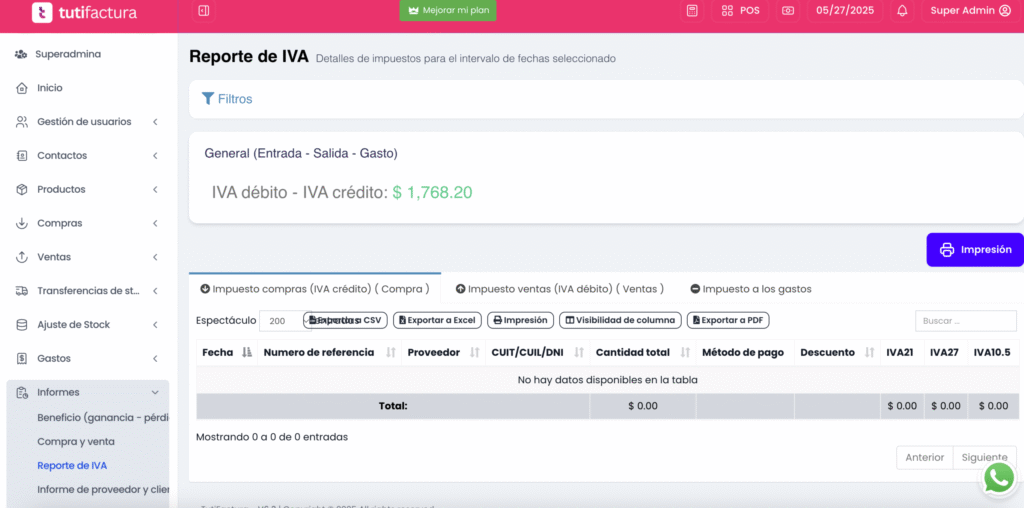Screen dimensions: 1024x508
Task: Expand the Filtros filter panel
Action: [x=227, y=99]
